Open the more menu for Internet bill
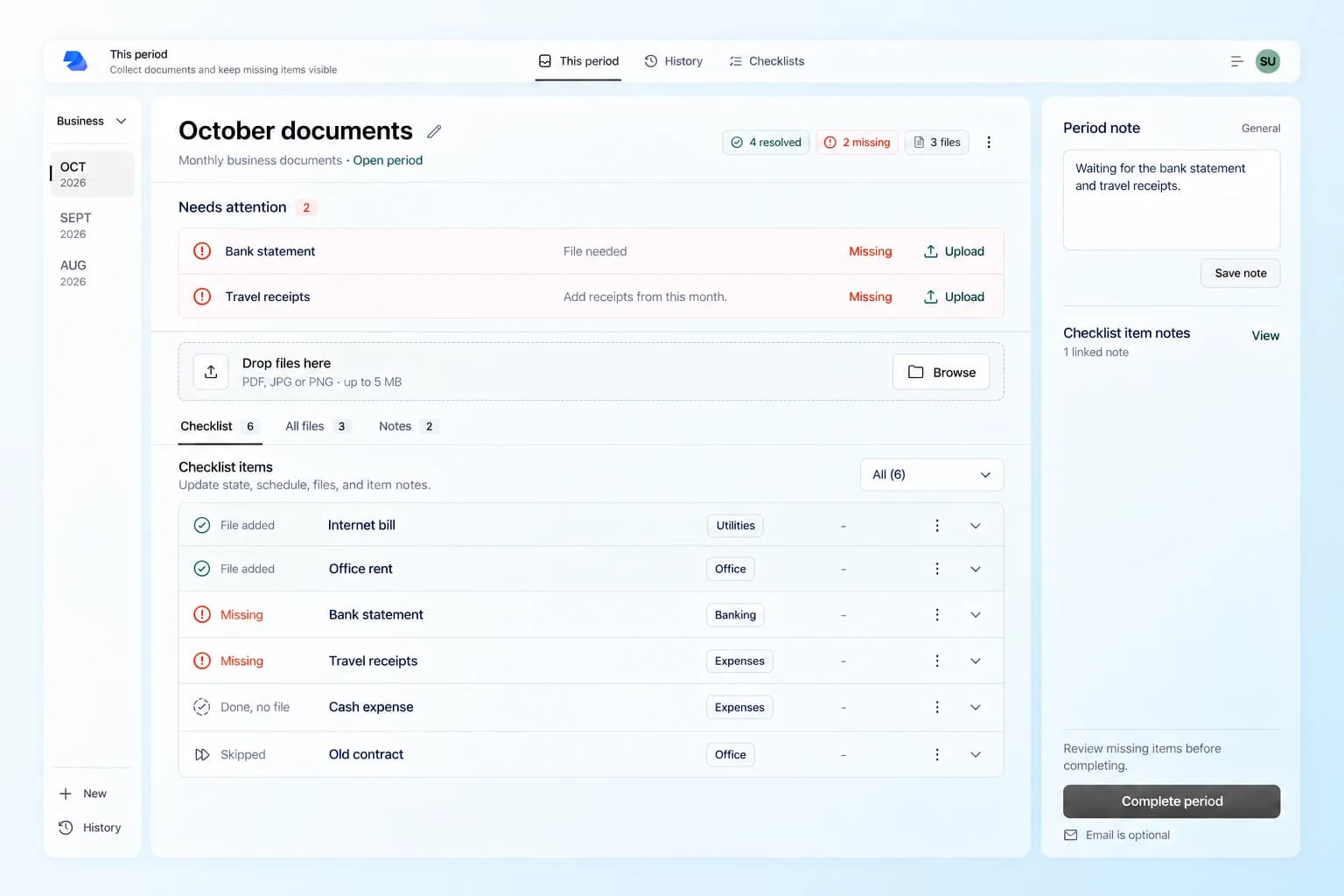Image resolution: width=1344 pixels, height=896 pixels. coord(937,525)
